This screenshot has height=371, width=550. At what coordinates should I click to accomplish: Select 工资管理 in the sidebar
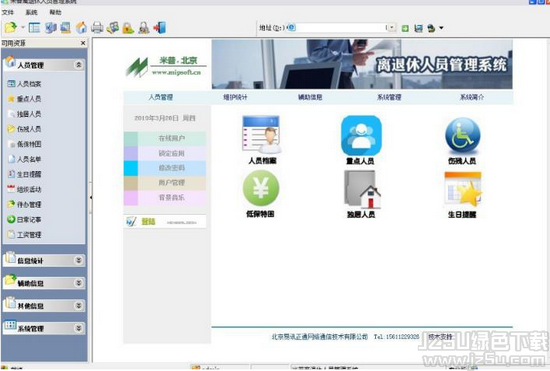[x=25, y=235]
